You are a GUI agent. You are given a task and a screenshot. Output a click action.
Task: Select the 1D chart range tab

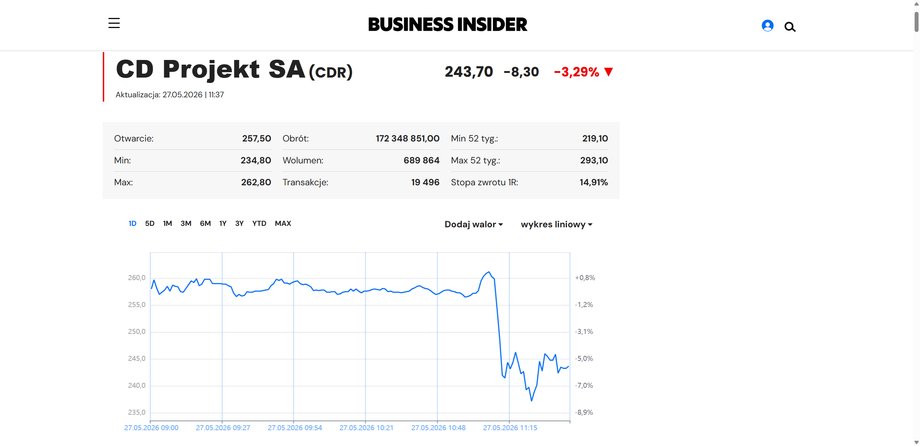tap(133, 224)
